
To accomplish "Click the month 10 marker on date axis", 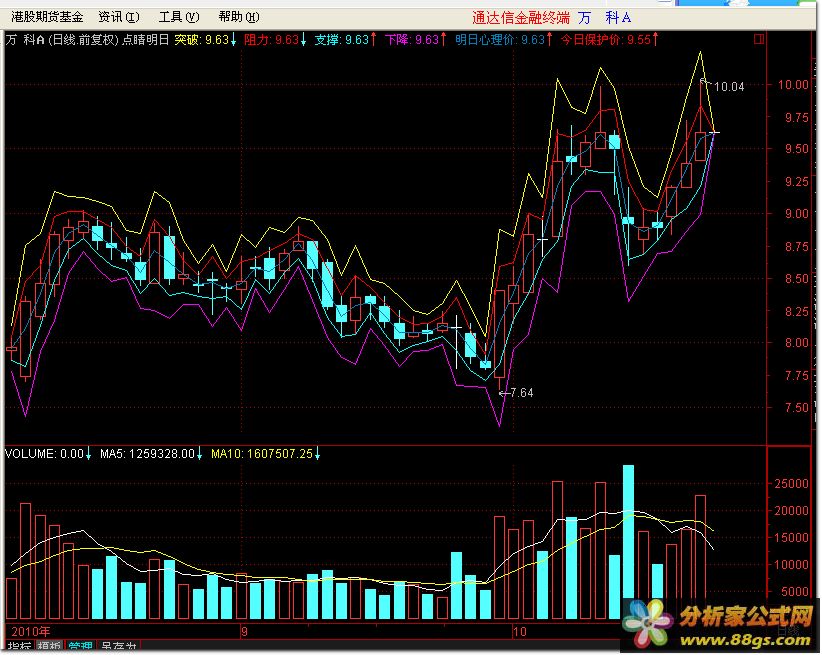I will (520, 631).
